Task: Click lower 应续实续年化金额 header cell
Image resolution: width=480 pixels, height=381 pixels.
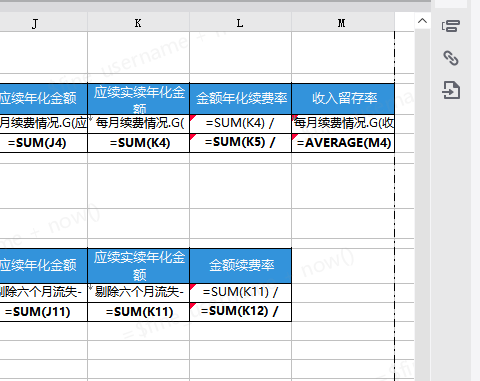Action: click(138, 266)
